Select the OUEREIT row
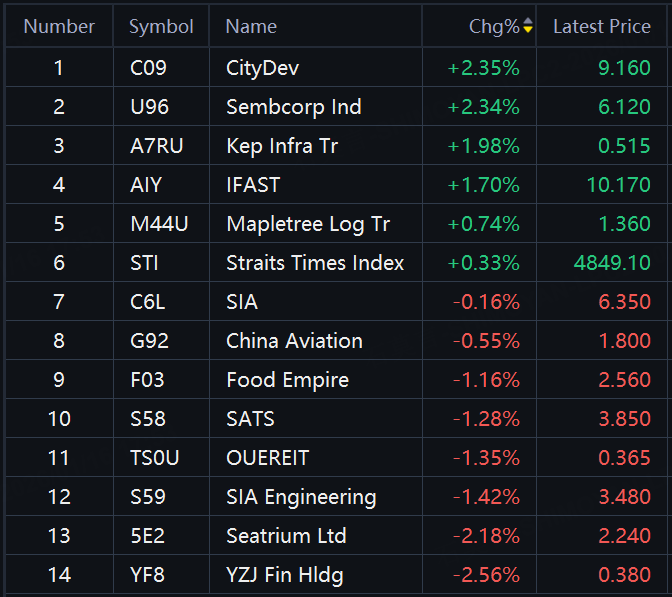 click(267, 458)
